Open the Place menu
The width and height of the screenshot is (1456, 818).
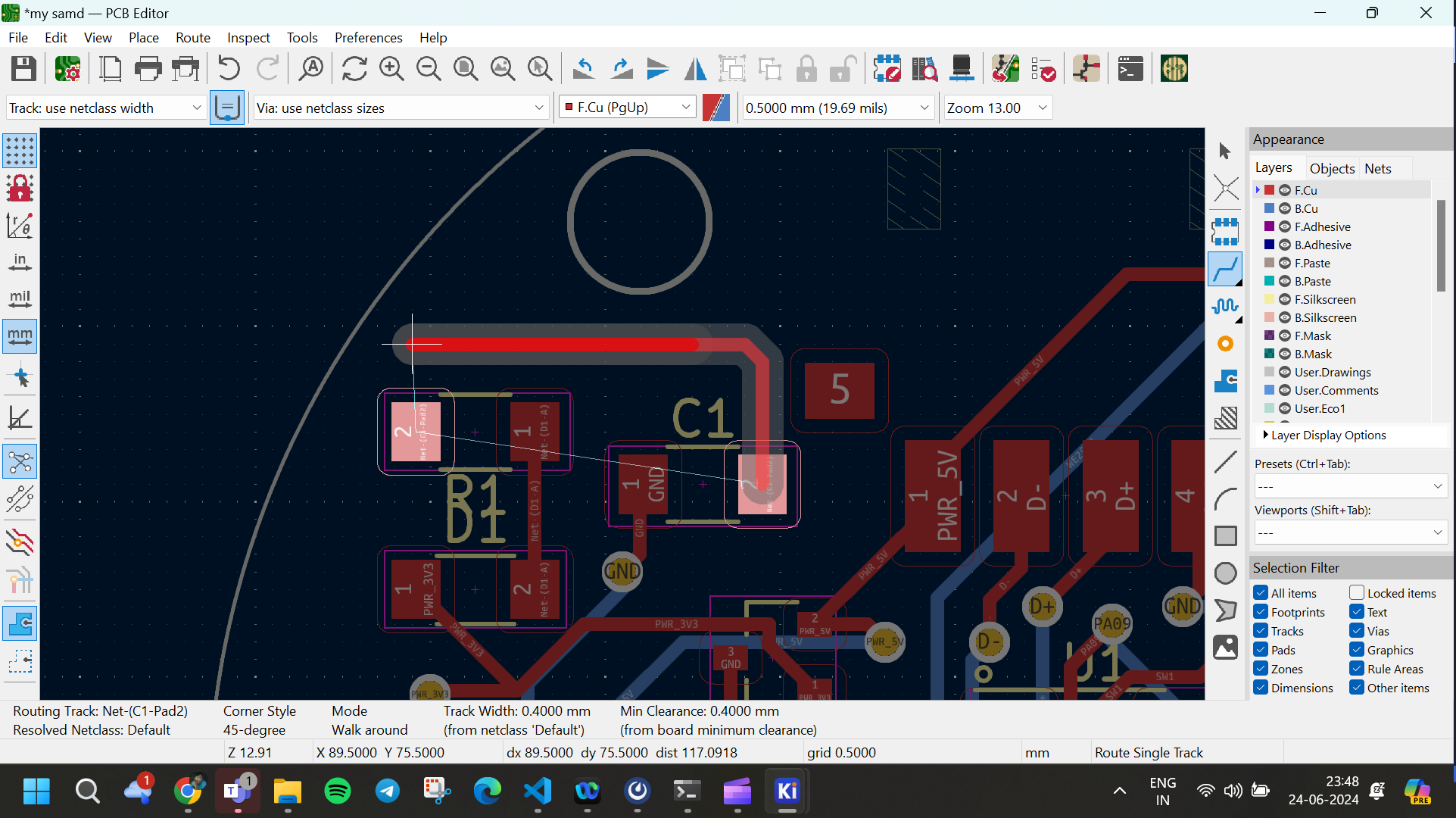pyautogui.click(x=143, y=37)
